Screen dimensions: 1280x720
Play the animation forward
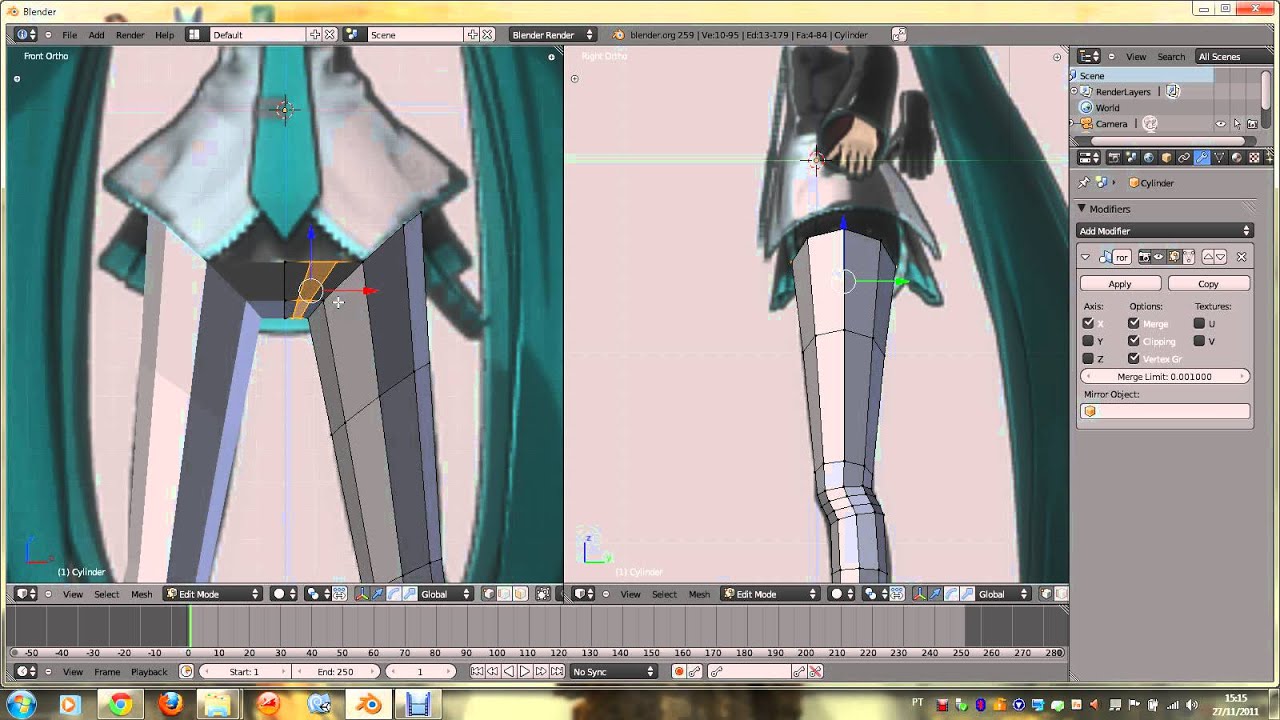[525, 672]
